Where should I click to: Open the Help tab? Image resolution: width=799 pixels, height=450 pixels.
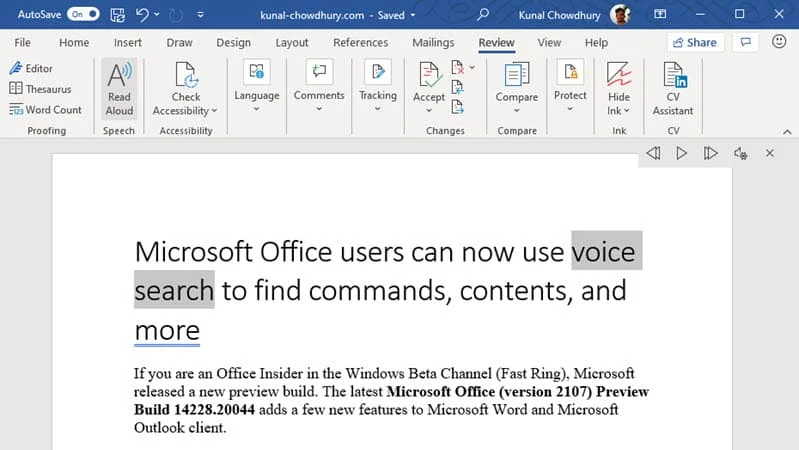596,43
